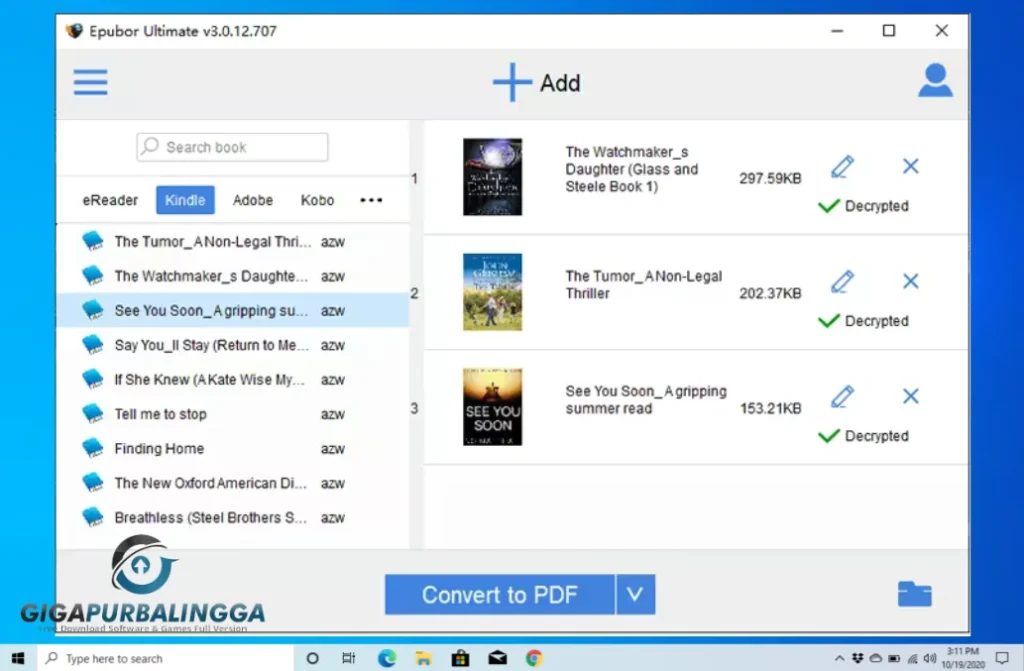
Task: Open the output folder icon
Action: [915, 593]
